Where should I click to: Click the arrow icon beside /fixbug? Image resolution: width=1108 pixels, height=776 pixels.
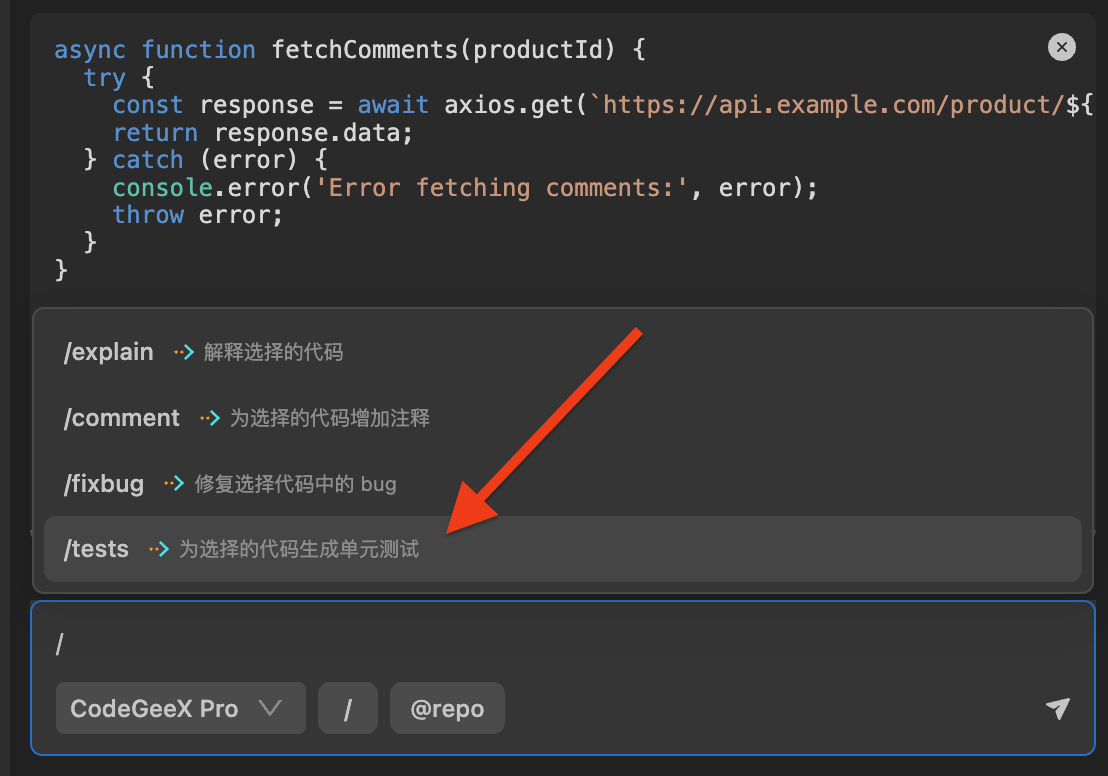click(x=174, y=484)
